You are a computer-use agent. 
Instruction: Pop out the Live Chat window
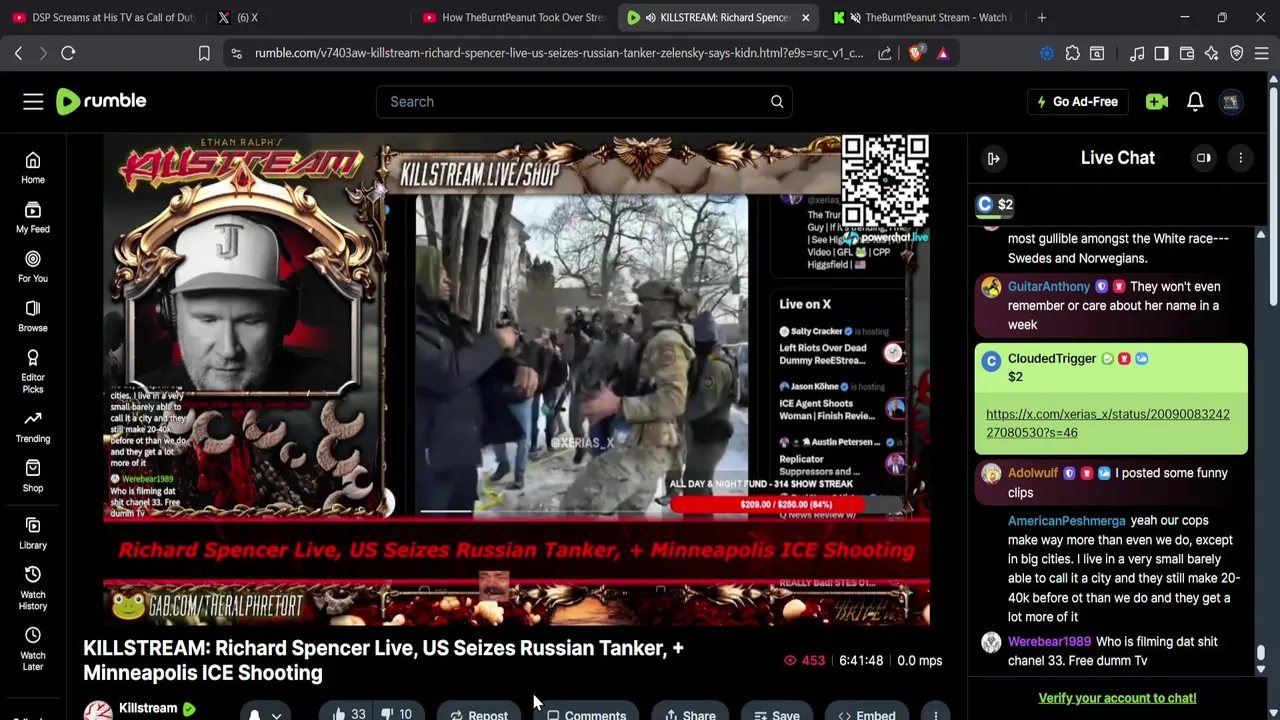(x=1204, y=158)
